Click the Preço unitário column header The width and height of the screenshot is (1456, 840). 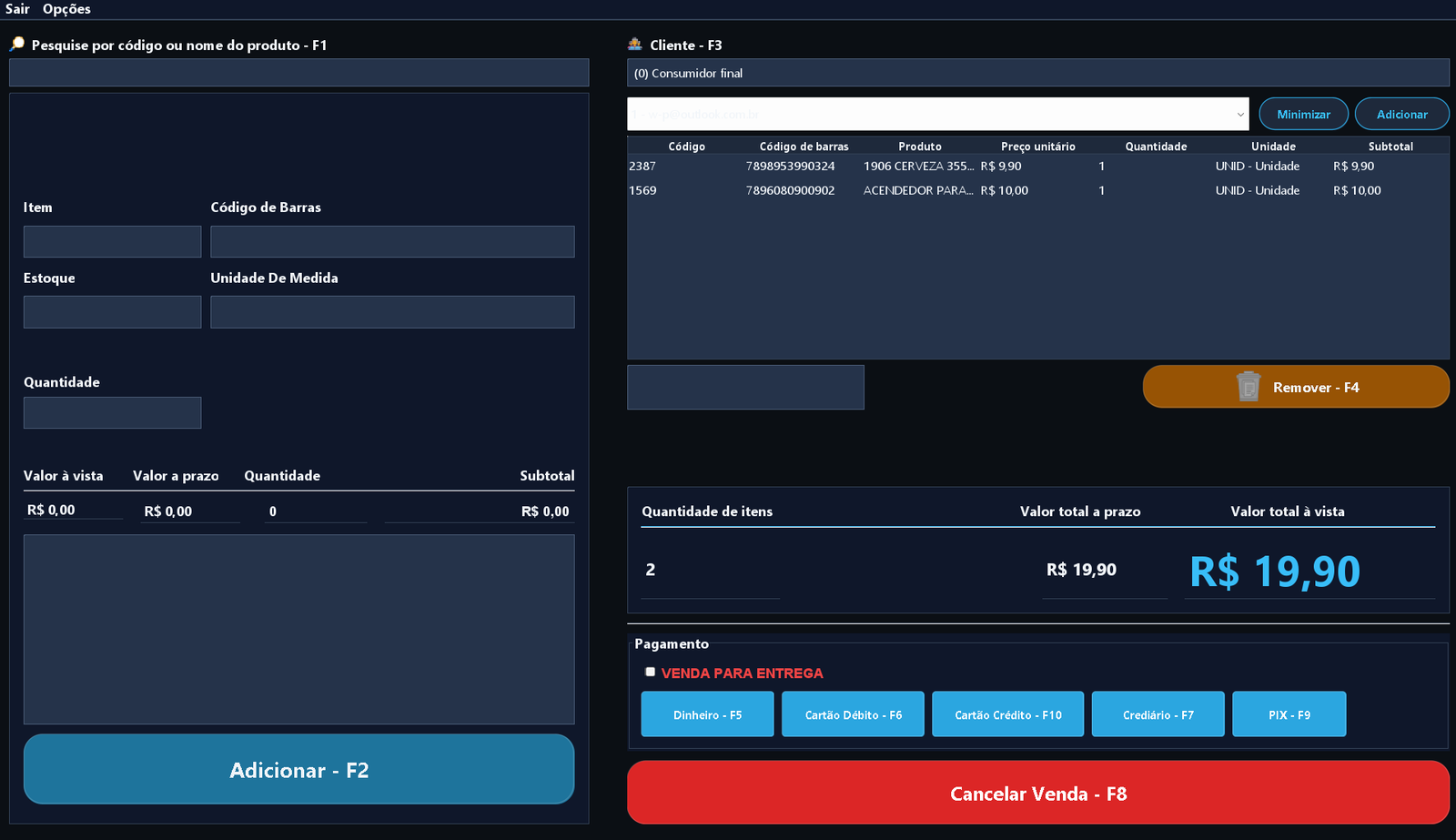coord(1037,146)
